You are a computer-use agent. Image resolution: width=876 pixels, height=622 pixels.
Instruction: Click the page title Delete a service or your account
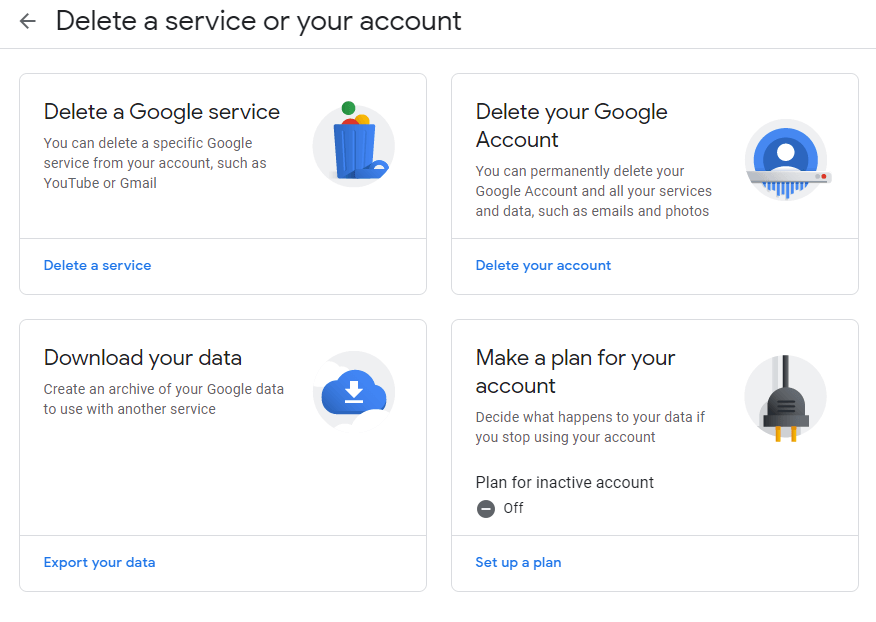(x=258, y=21)
